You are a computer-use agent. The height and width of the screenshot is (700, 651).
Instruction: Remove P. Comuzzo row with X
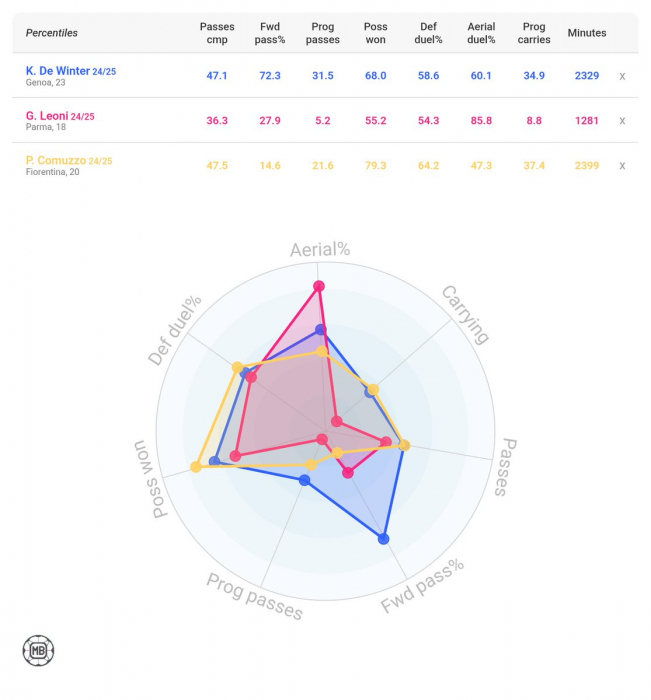pos(622,166)
